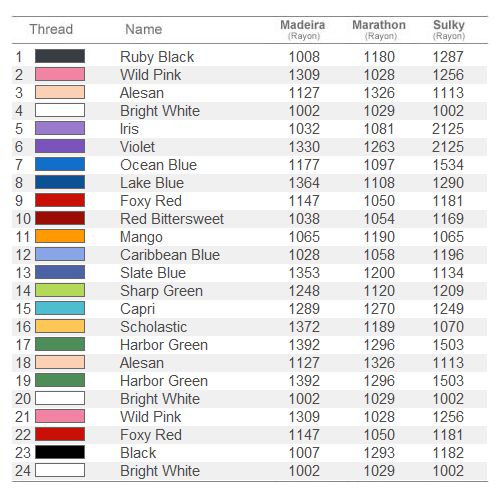Pick the Alesan swatch in row 3
The image size is (500, 492).
point(60,92)
